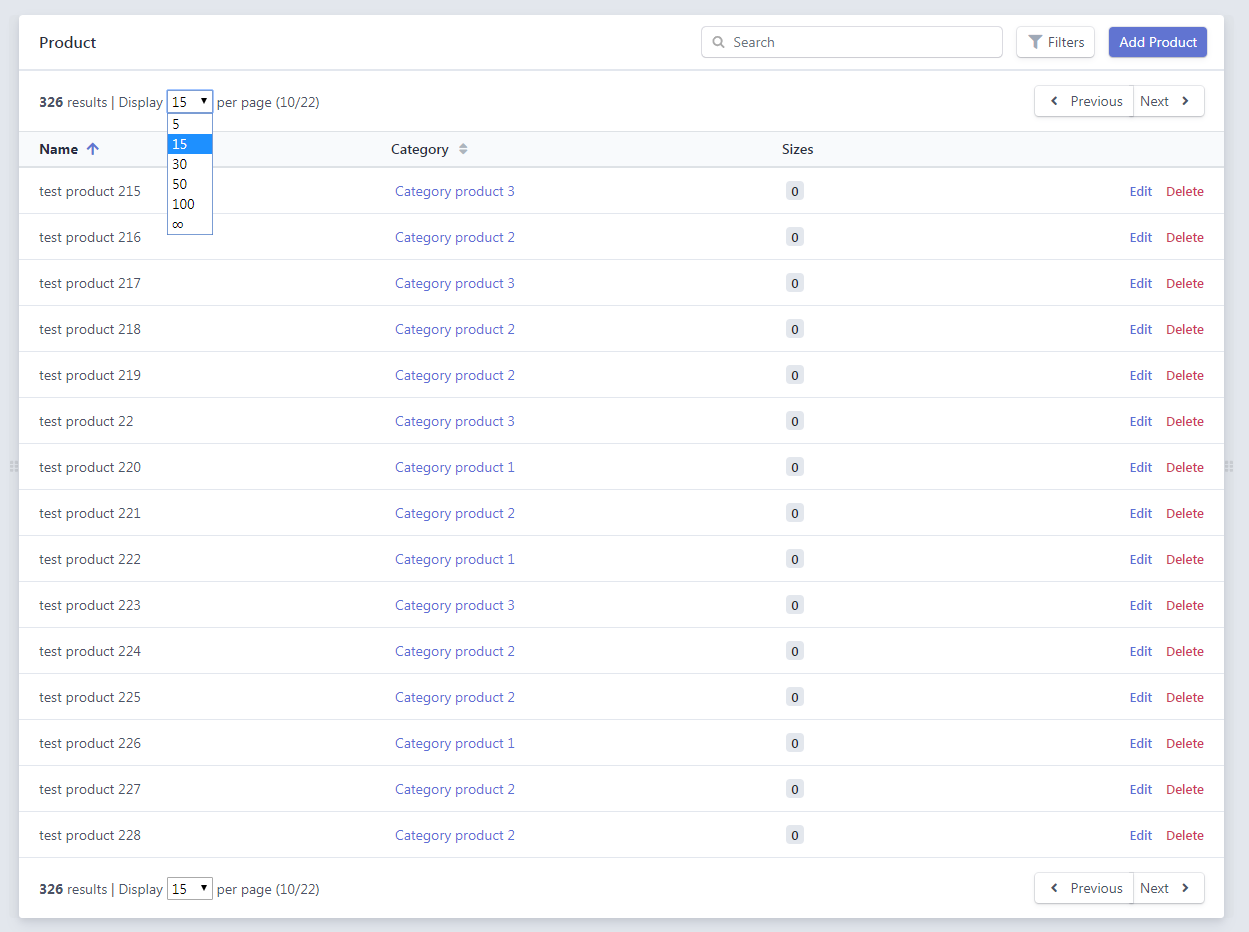Click the bottom Previous button
This screenshot has height=932, width=1249.
click(1083, 888)
